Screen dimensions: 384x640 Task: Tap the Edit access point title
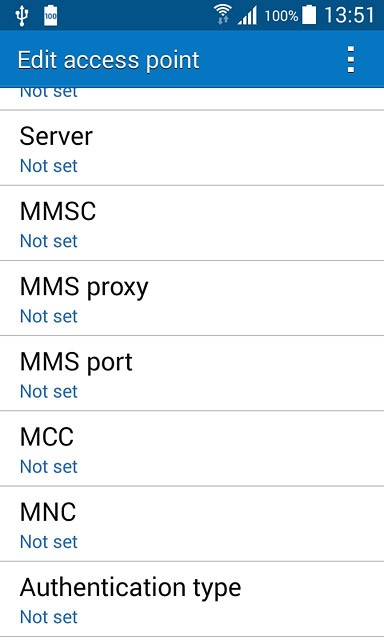pyautogui.click(x=109, y=60)
